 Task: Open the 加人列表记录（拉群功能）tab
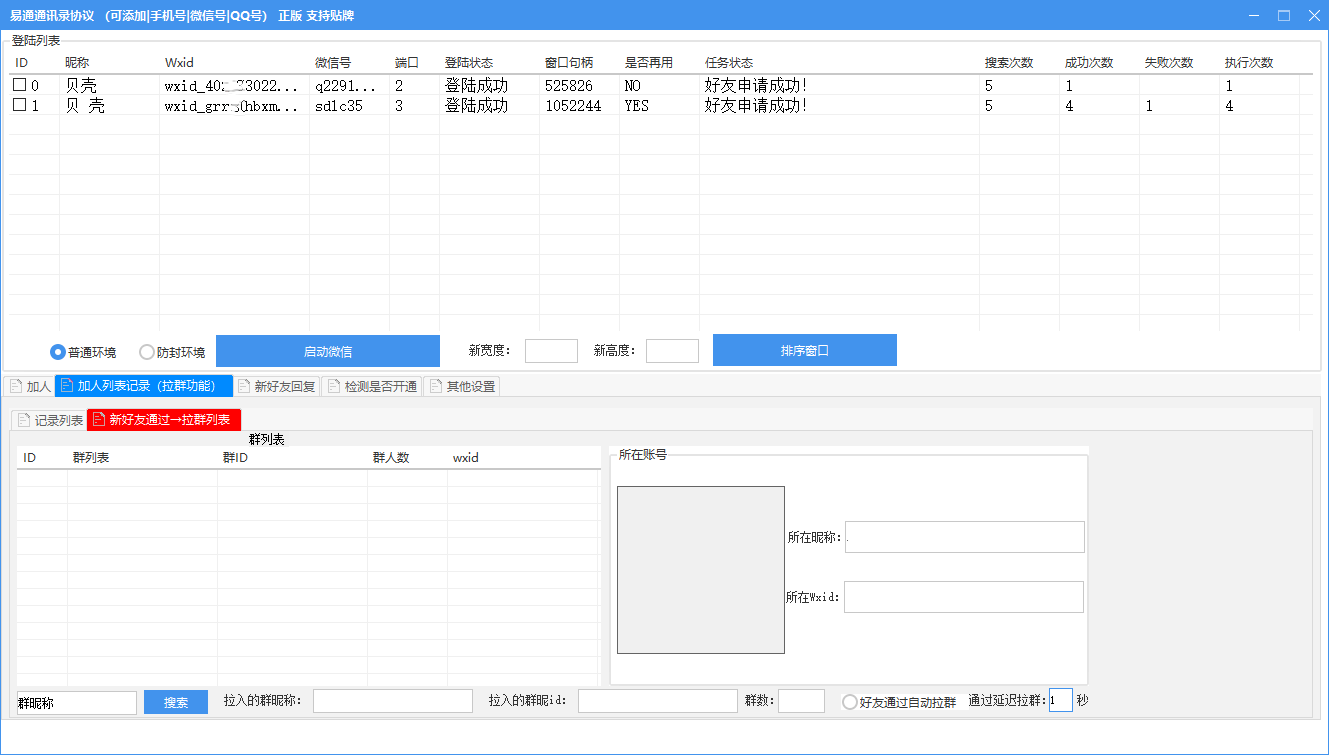point(144,386)
